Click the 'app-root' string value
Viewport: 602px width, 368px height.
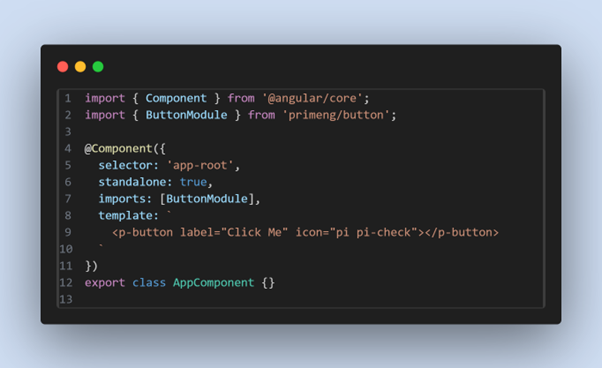click(200, 165)
